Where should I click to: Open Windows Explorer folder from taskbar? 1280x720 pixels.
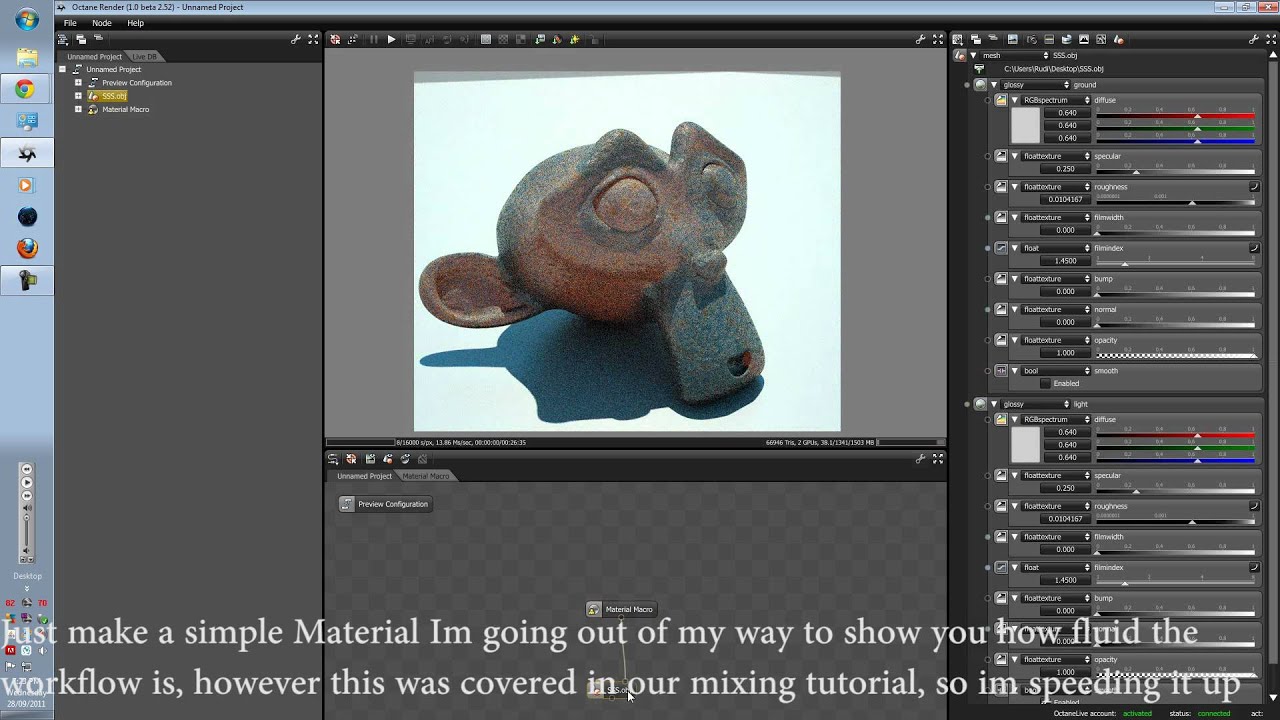27,57
